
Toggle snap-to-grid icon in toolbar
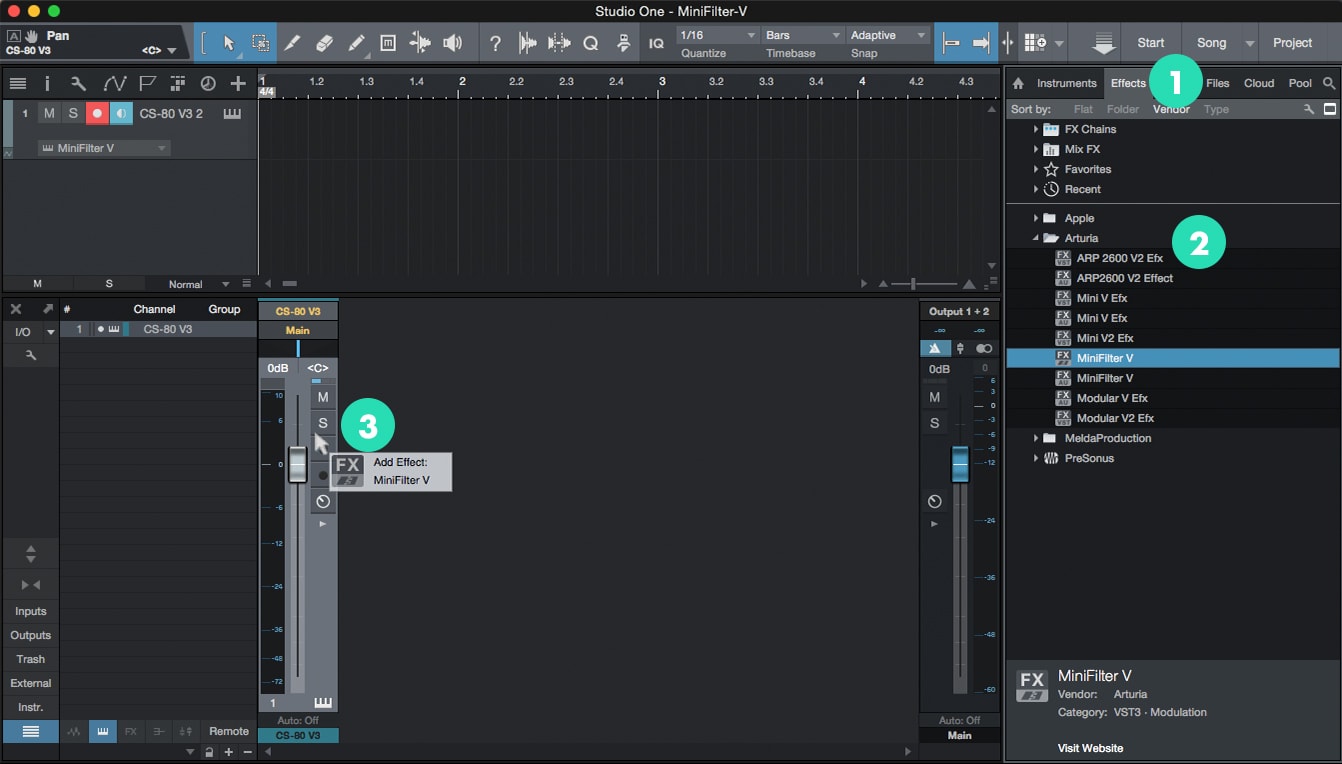[952, 43]
